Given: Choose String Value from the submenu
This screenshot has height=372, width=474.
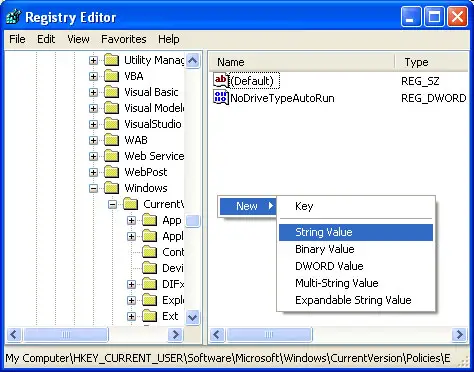Looking at the screenshot, I should [356, 232].
